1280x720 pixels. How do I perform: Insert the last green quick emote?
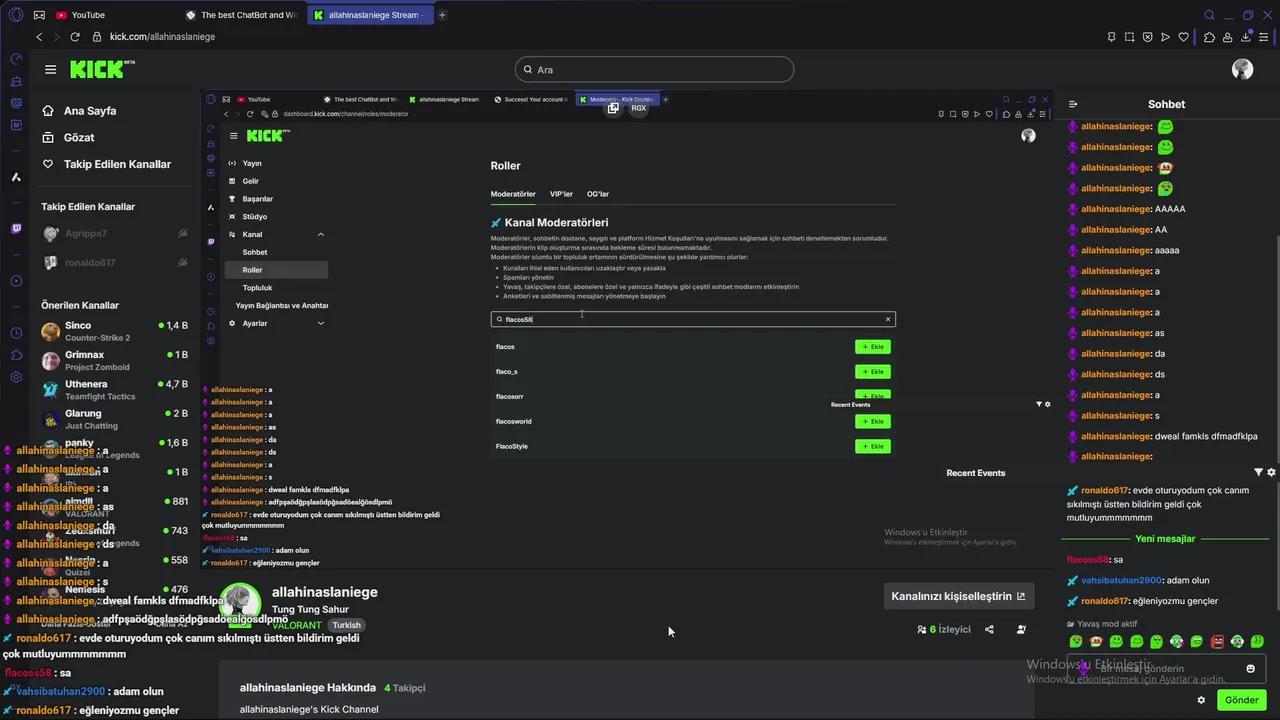tap(1257, 642)
